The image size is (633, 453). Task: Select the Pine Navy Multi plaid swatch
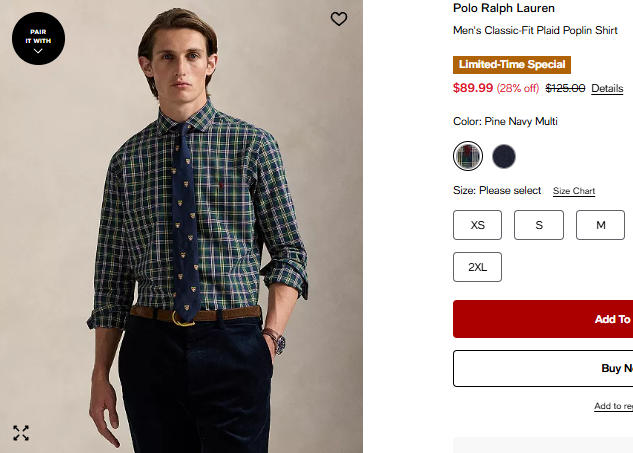468,156
